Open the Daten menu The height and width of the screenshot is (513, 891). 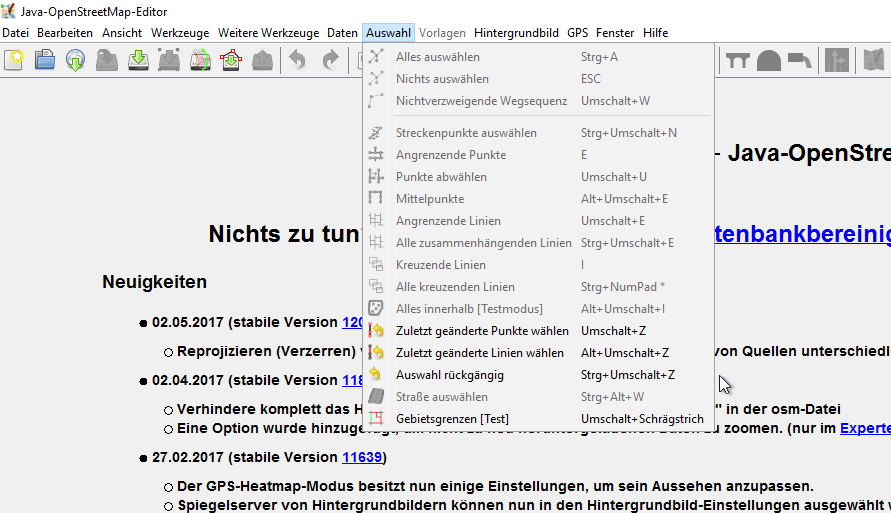click(342, 33)
